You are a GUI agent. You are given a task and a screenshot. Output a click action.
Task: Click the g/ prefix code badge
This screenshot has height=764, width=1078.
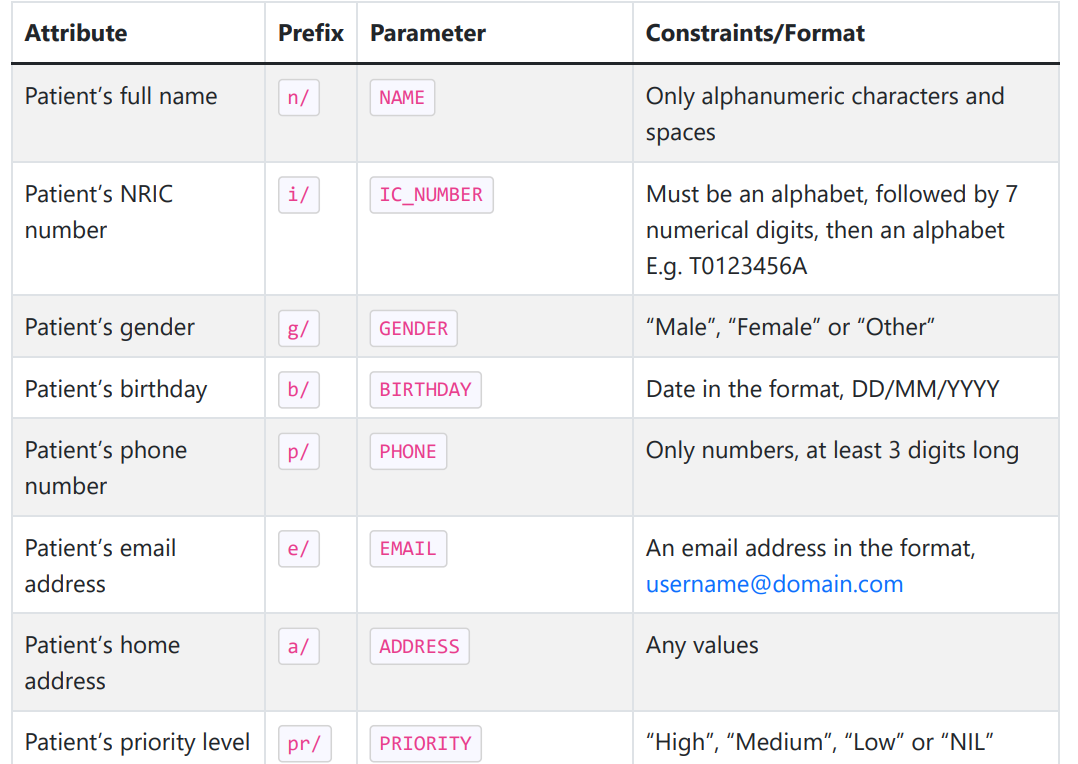[298, 328]
